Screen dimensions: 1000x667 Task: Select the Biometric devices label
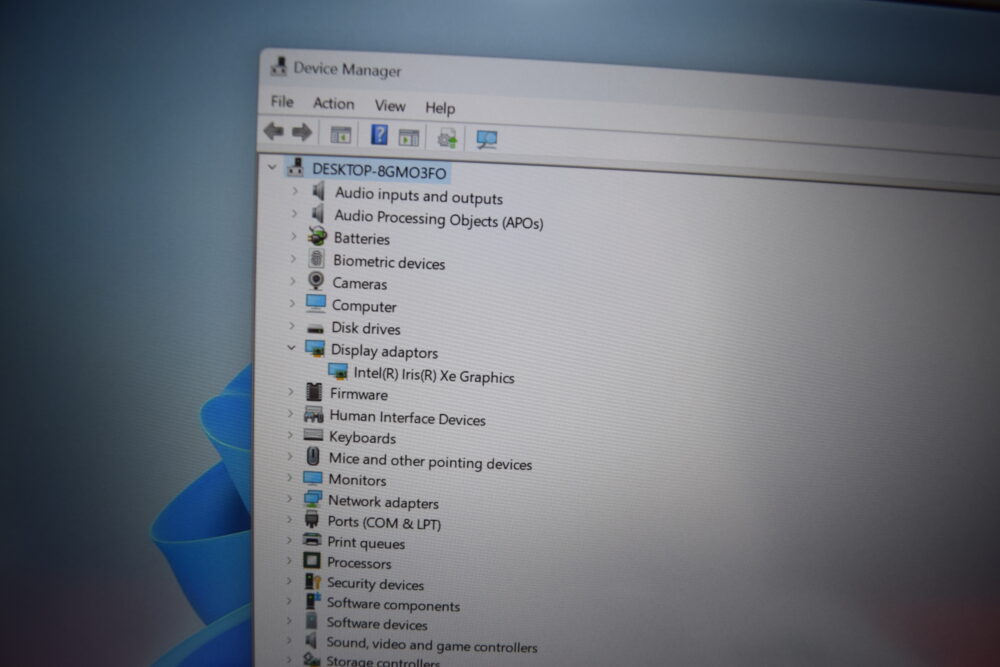(389, 262)
